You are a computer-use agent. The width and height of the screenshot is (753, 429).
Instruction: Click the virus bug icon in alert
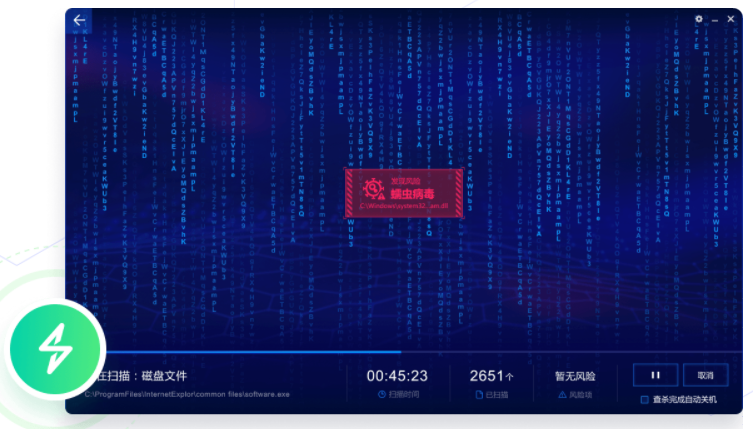[x=373, y=189]
